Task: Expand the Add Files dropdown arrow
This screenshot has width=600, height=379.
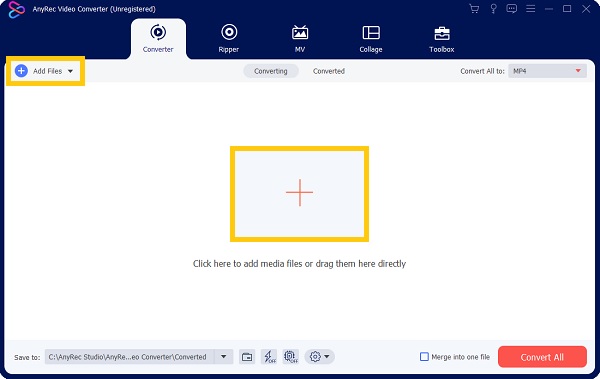Action: (x=70, y=71)
